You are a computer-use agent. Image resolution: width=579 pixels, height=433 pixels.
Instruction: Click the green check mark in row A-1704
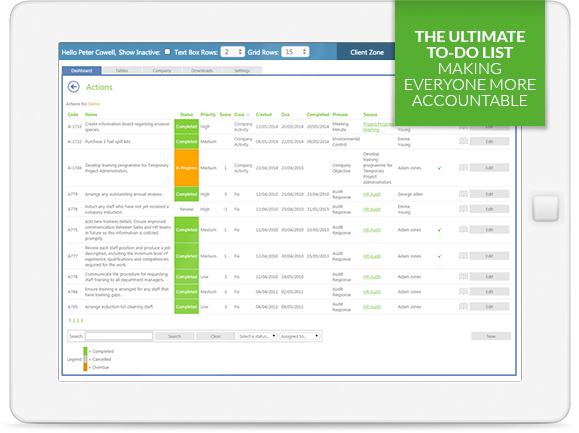[440, 168]
